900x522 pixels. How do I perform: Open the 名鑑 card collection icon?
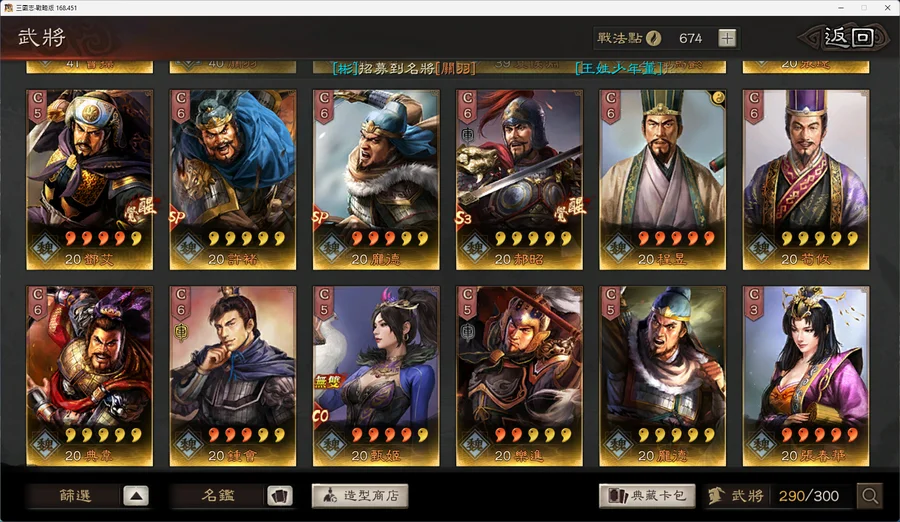(x=280, y=496)
